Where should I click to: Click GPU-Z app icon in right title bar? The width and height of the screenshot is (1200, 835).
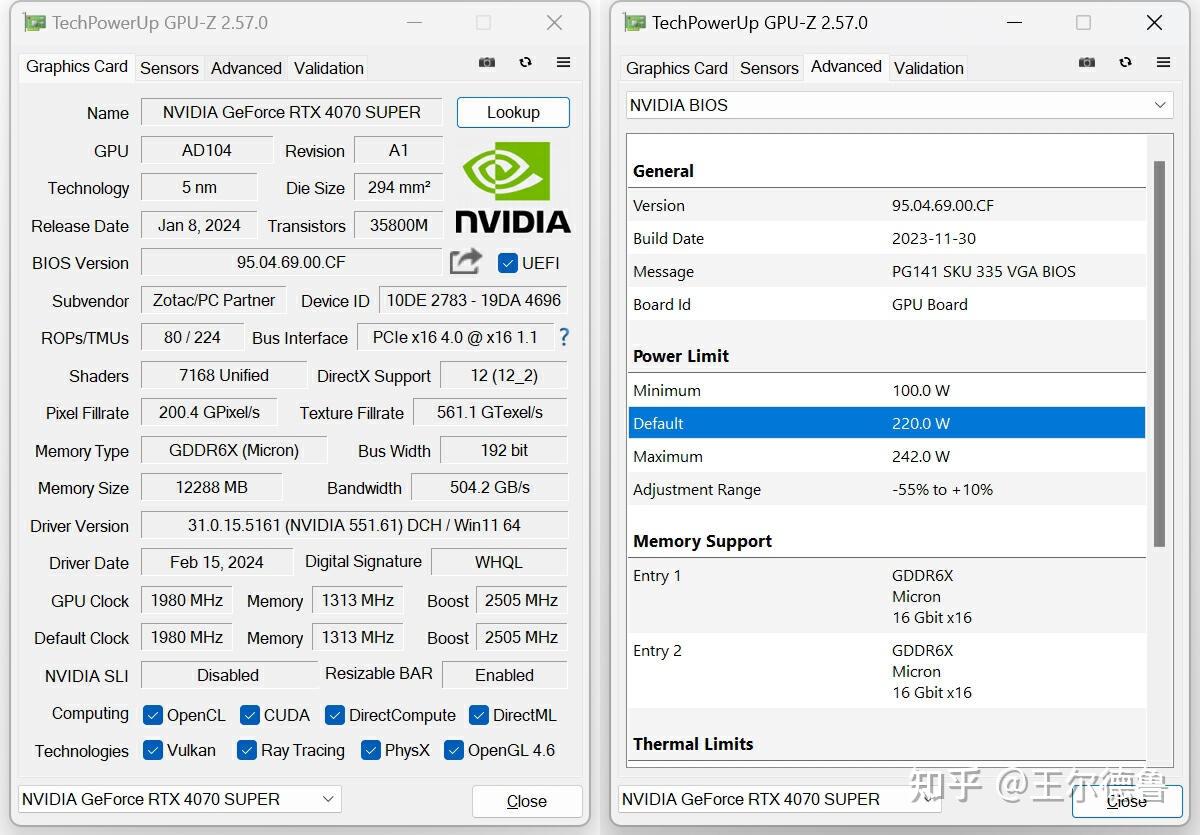tap(634, 22)
